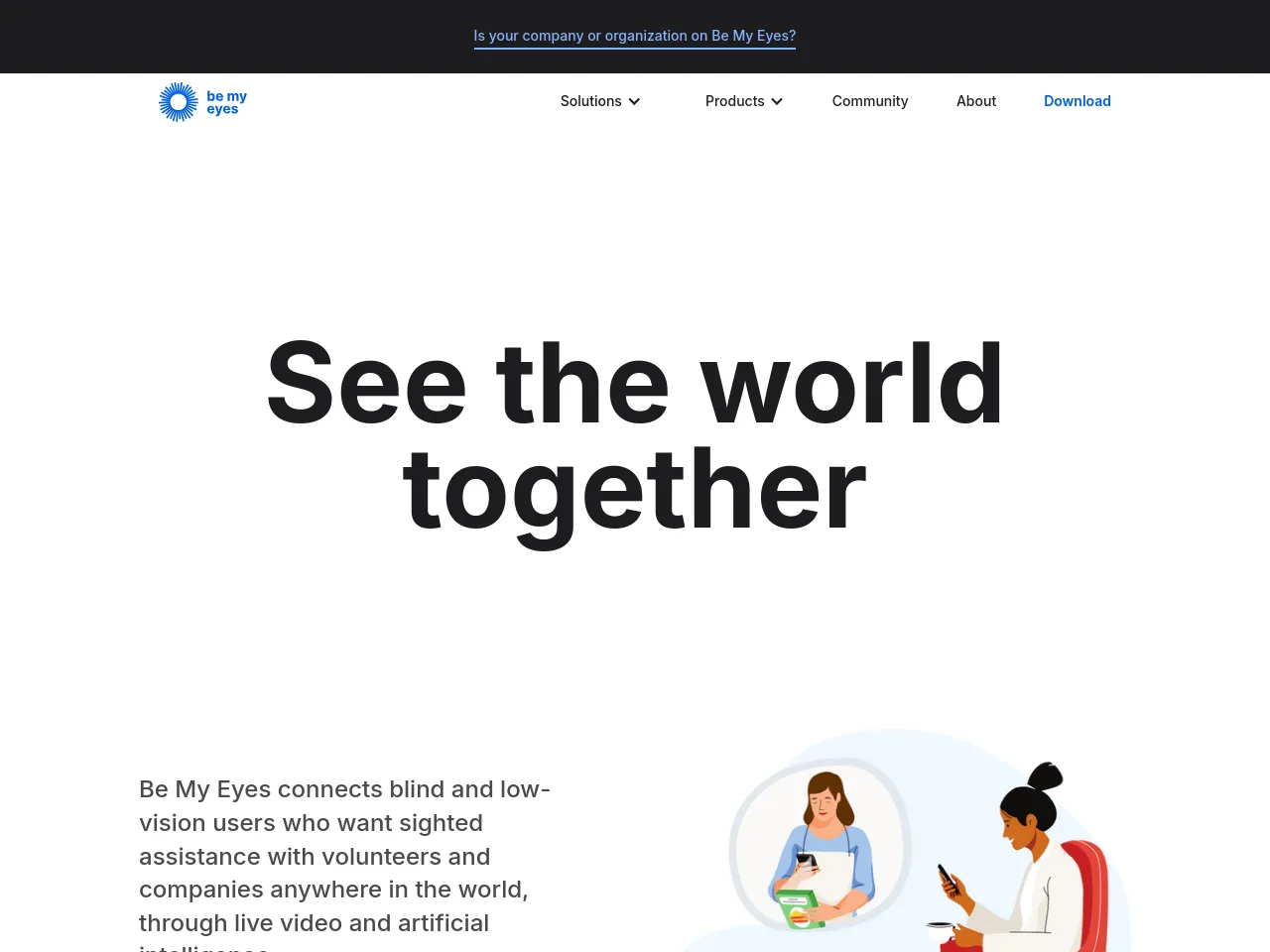The width and height of the screenshot is (1270, 952).
Task: Click the Be My Eyes sunburst logo icon
Action: [x=179, y=102]
